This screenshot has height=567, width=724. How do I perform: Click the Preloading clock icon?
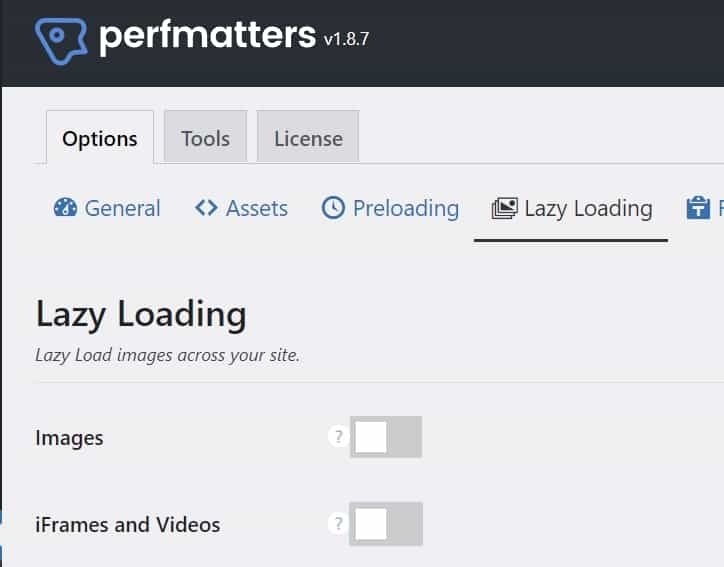333,208
